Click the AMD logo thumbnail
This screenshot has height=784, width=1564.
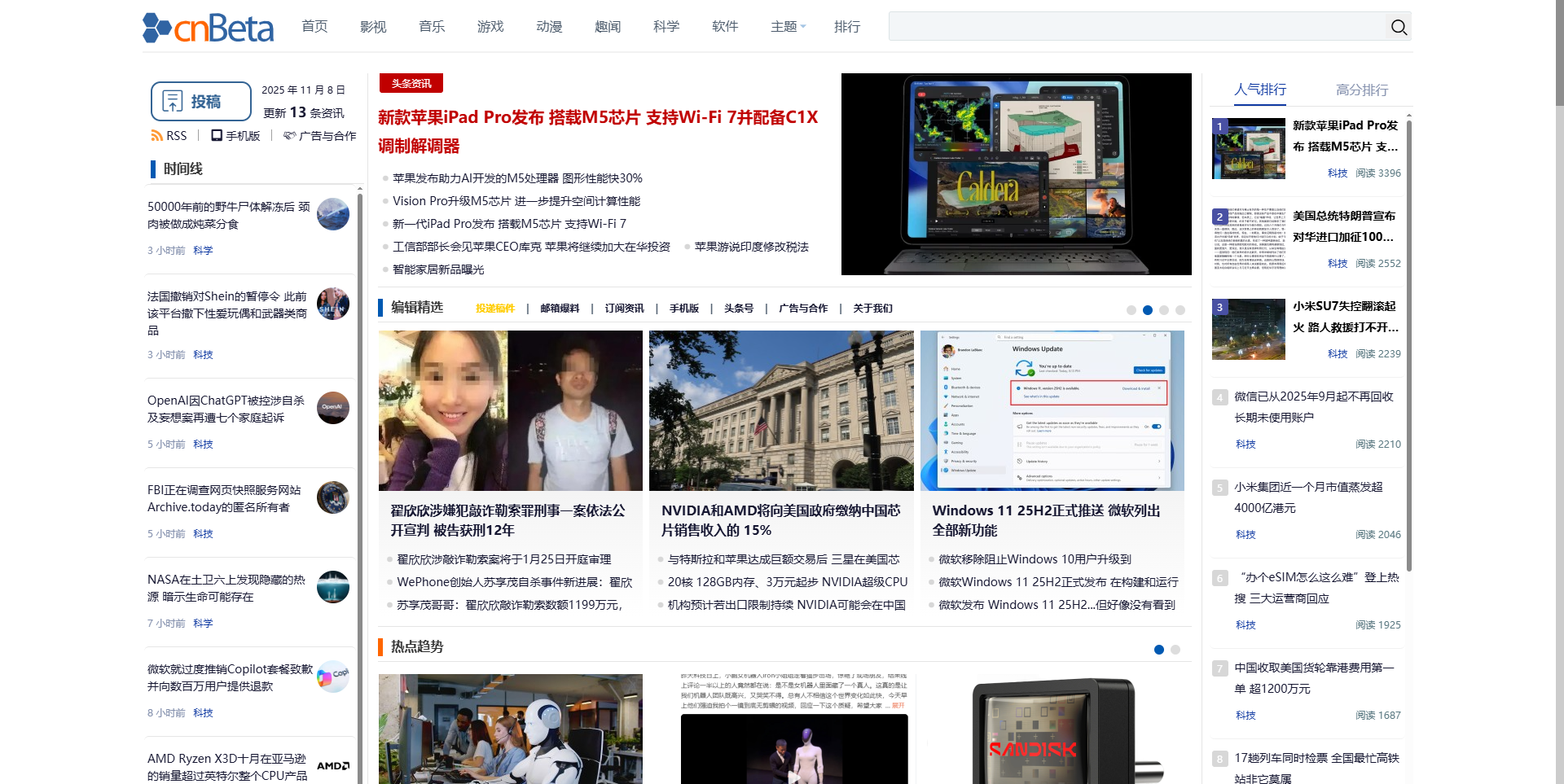[x=332, y=764]
